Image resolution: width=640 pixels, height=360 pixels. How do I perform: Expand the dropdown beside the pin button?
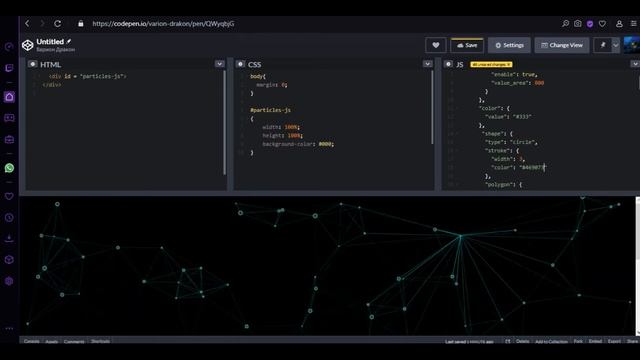coord(616,45)
